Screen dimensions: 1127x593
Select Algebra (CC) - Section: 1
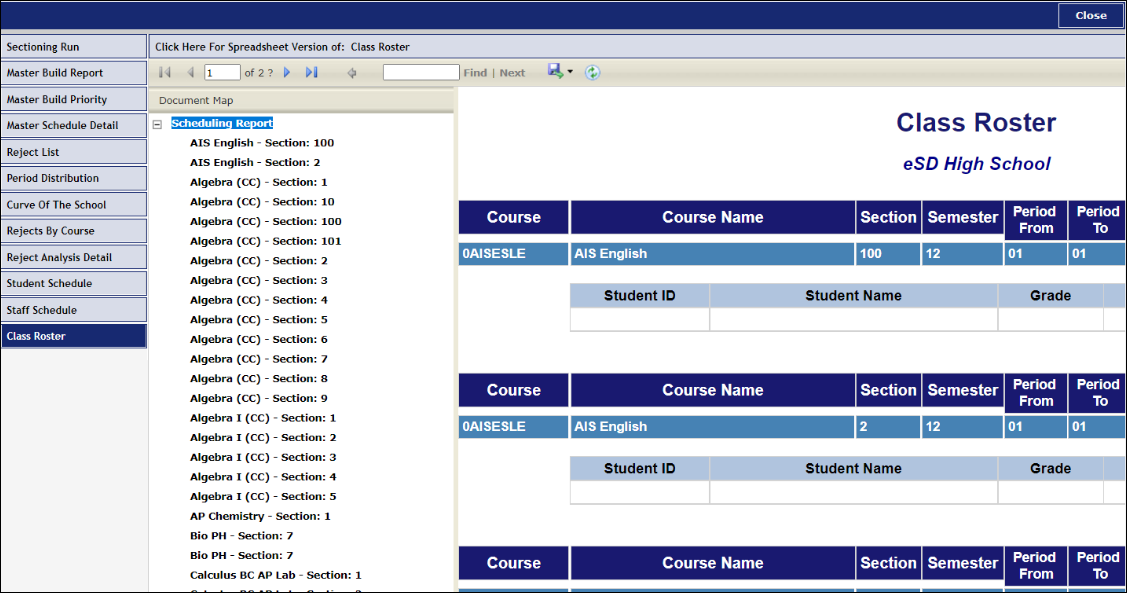coord(259,183)
